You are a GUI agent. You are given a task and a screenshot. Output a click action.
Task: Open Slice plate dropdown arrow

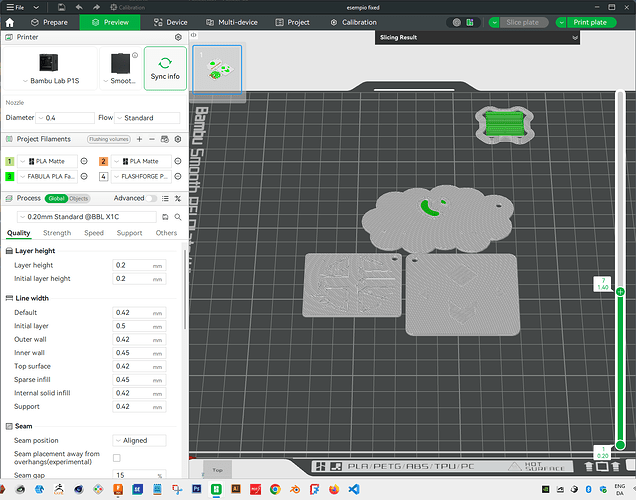(x=494, y=22)
